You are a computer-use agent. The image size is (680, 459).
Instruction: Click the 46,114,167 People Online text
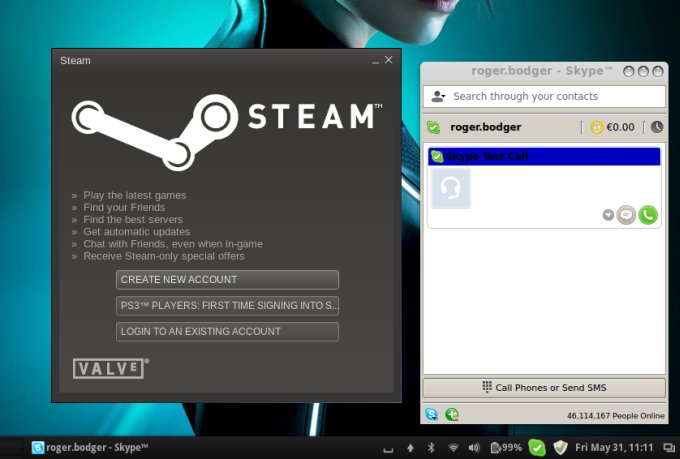tap(615, 416)
